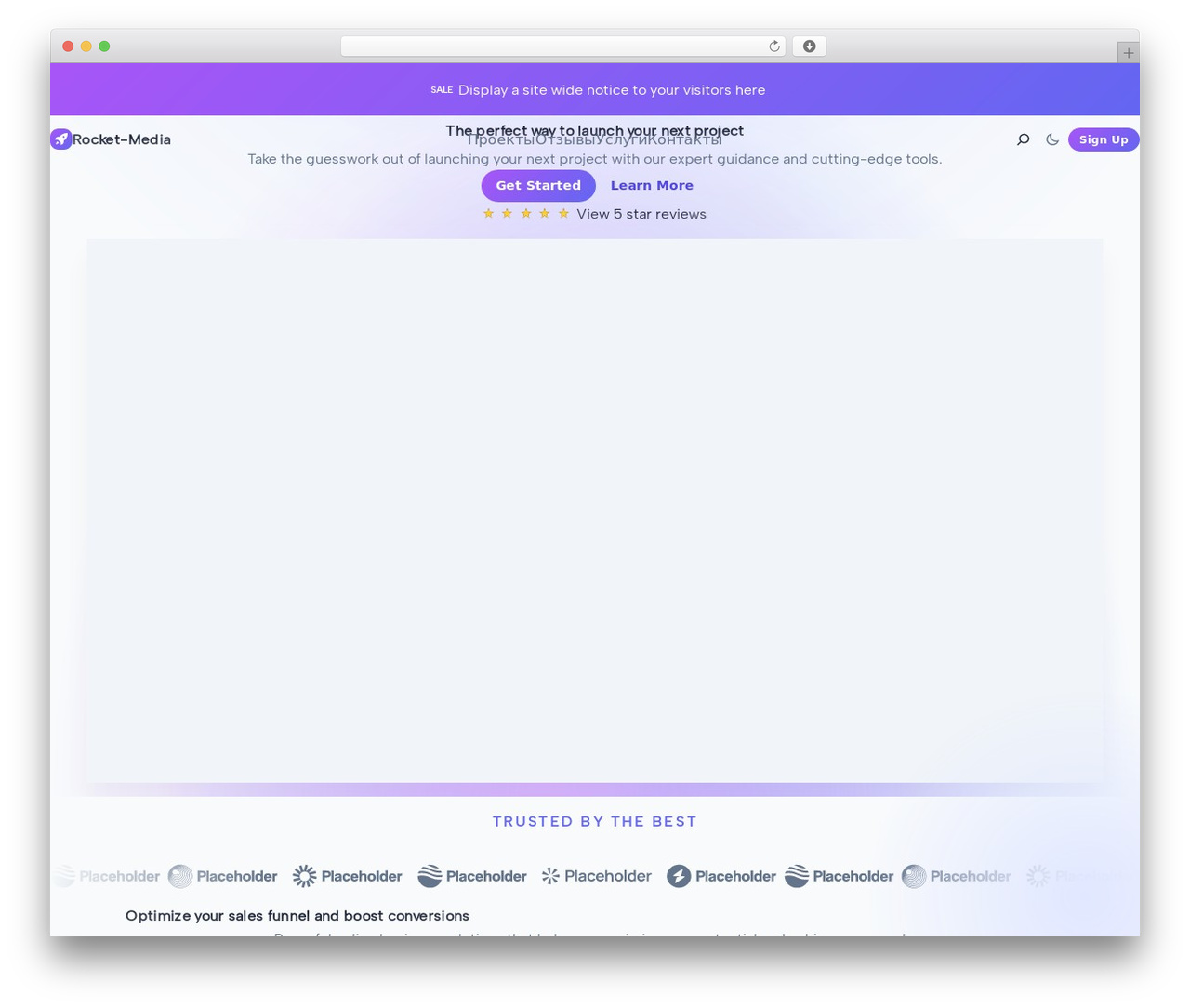Click the Rocket-Media site name
The height and width of the screenshot is (1008, 1190).
[x=122, y=139]
